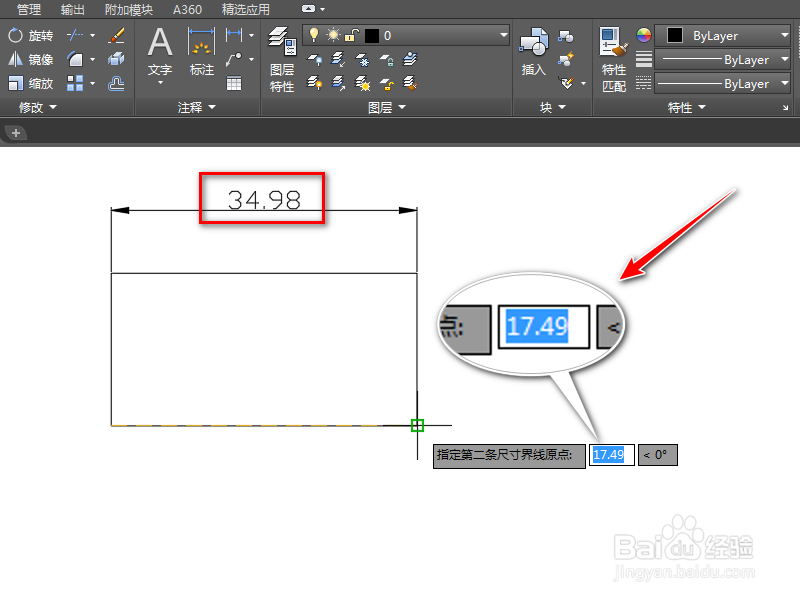
Task: Open Layer Properties (图层特性) manager
Action: pos(282,60)
